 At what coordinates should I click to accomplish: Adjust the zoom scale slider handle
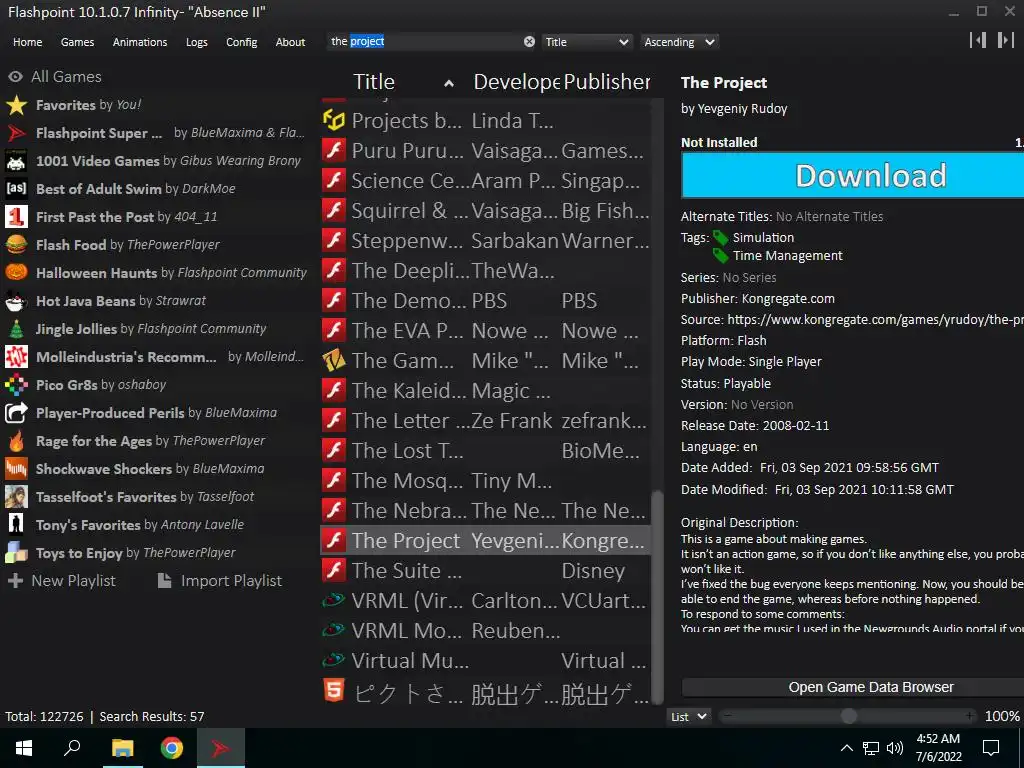click(848, 716)
